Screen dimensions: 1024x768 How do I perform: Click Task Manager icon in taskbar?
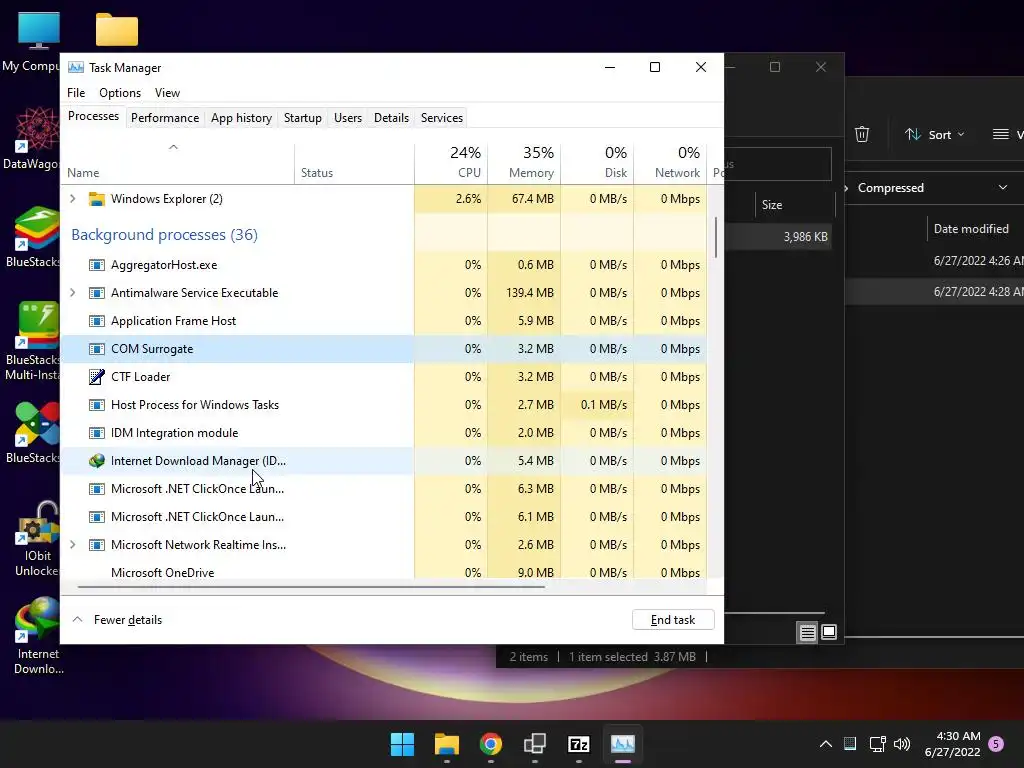(x=622, y=744)
